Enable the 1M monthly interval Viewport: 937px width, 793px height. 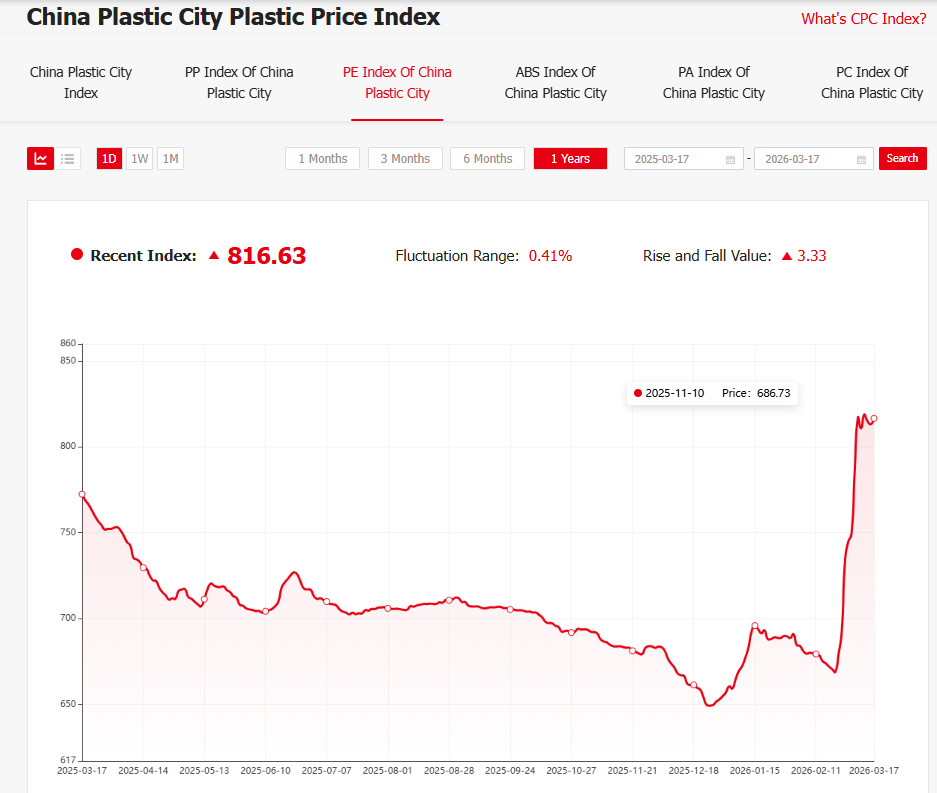169,158
